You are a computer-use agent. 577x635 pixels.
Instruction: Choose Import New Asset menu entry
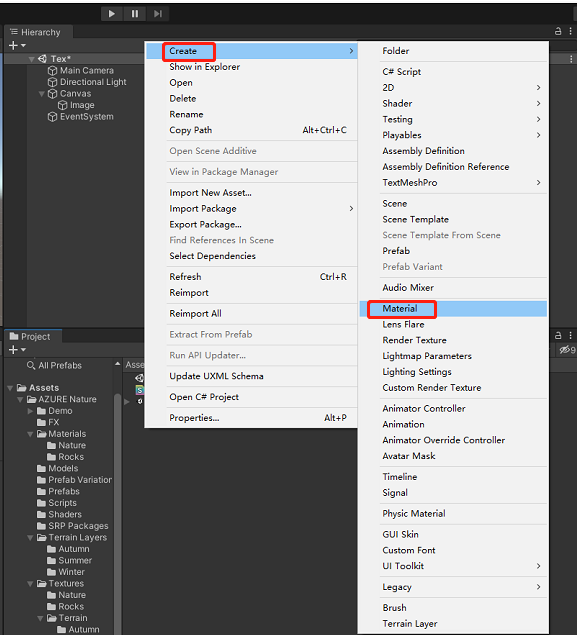251,193
